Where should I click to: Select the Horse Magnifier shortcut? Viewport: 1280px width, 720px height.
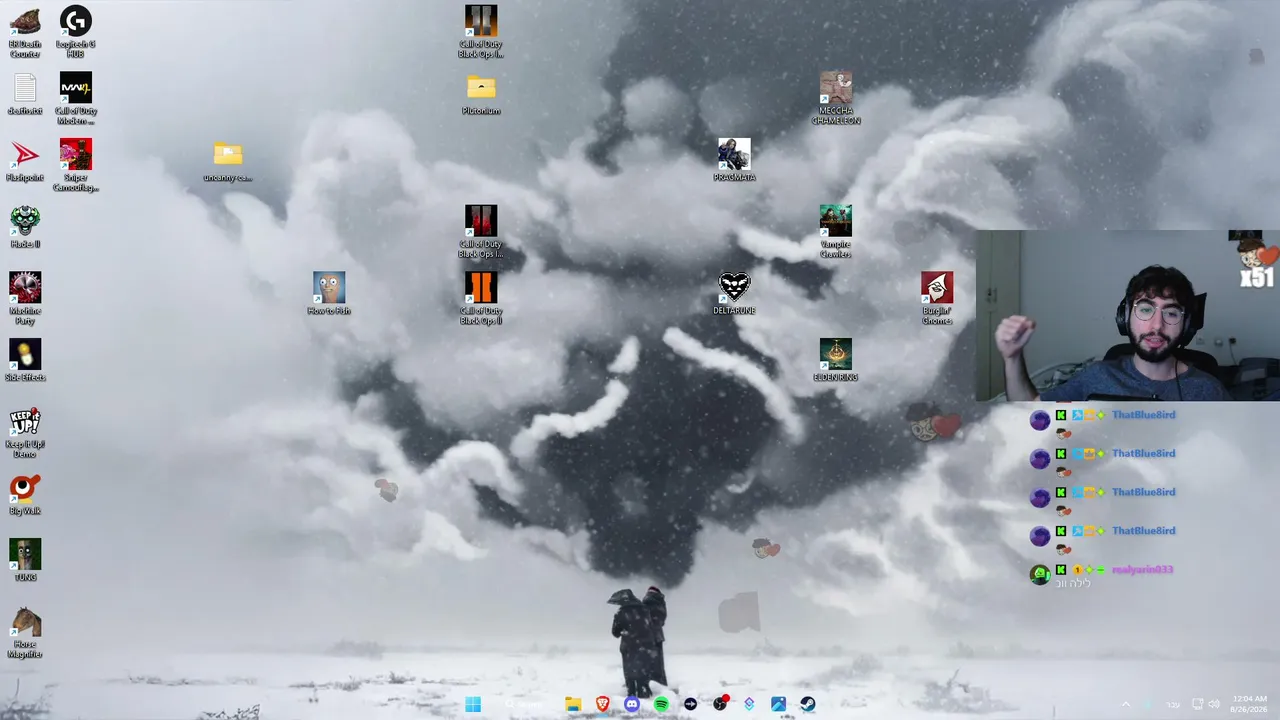coord(25,632)
